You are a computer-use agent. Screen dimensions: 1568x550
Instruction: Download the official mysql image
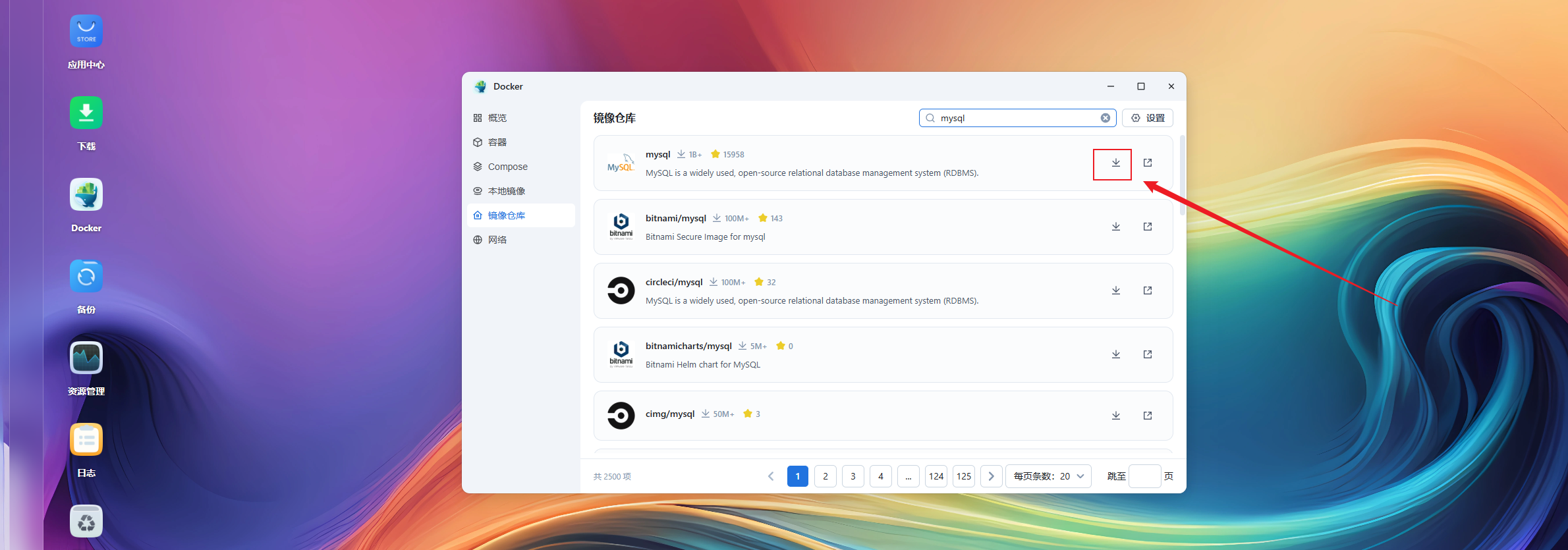(1116, 163)
